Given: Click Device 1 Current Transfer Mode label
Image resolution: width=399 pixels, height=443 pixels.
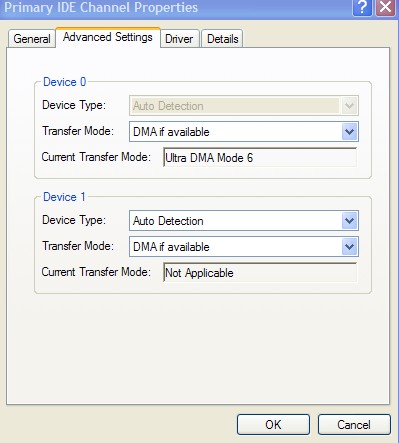Looking at the screenshot, I should click(x=96, y=272).
